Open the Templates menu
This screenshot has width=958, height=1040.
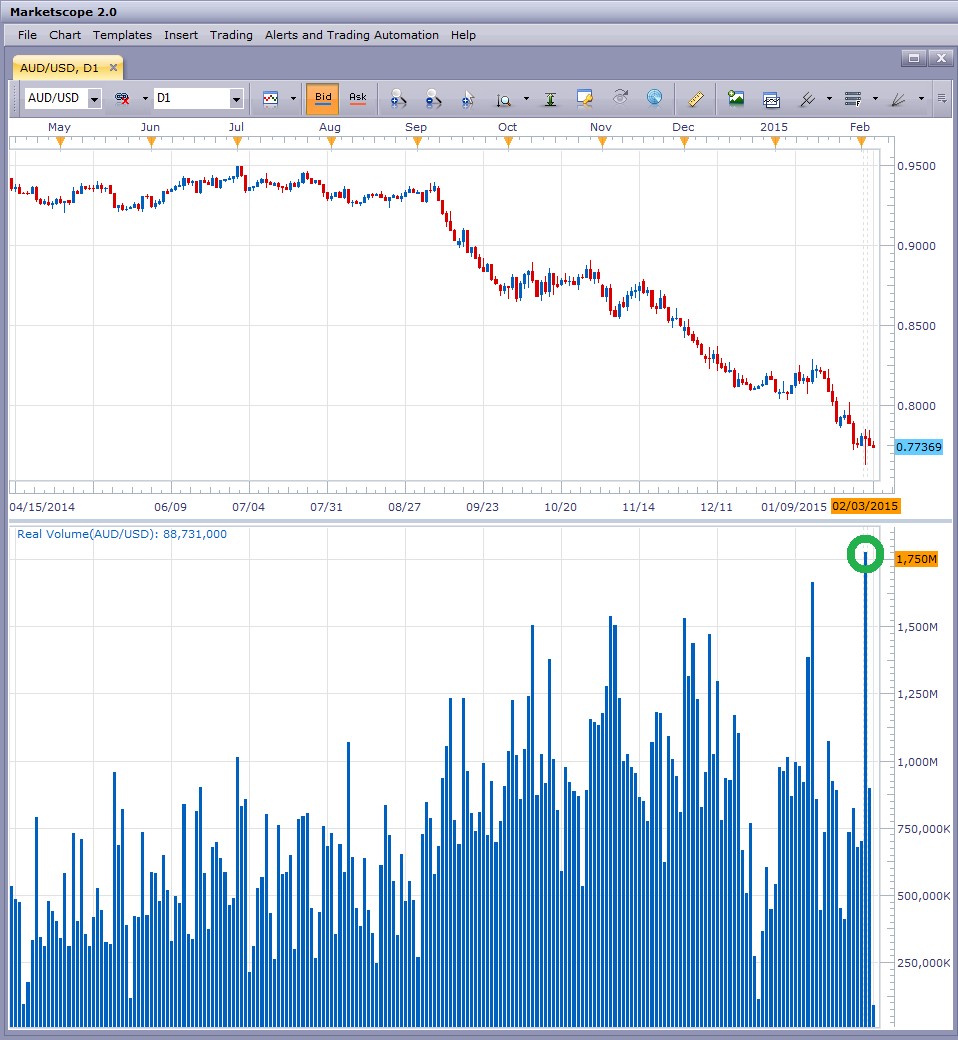pos(122,35)
